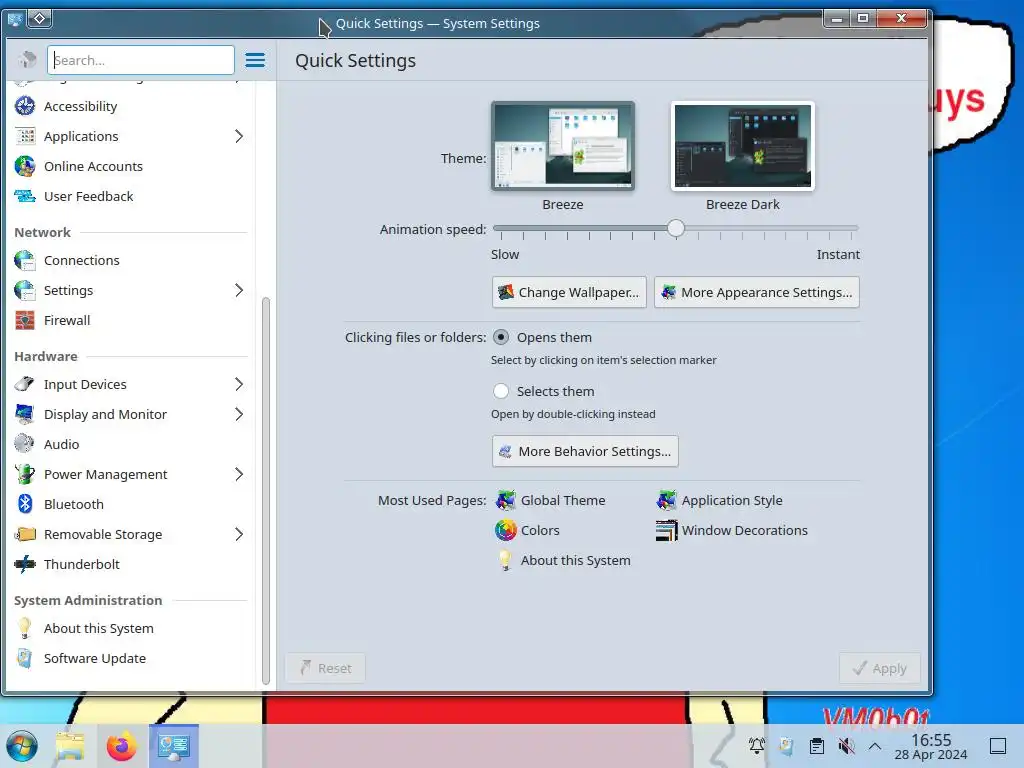The image size is (1024, 768).
Task: Open Connections network icon
Action: (x=25, y=260)
